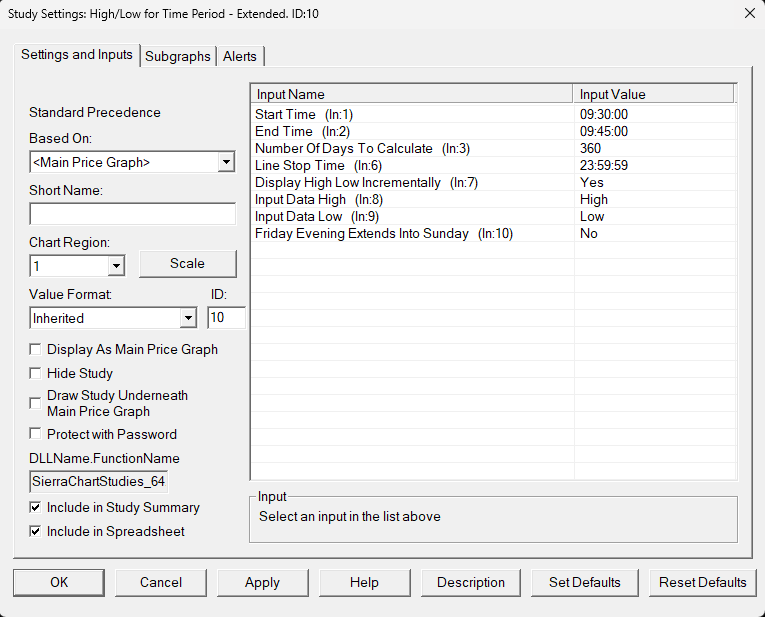
Task: Toggle the Hide Study checkbox
Action: [35, 374]
